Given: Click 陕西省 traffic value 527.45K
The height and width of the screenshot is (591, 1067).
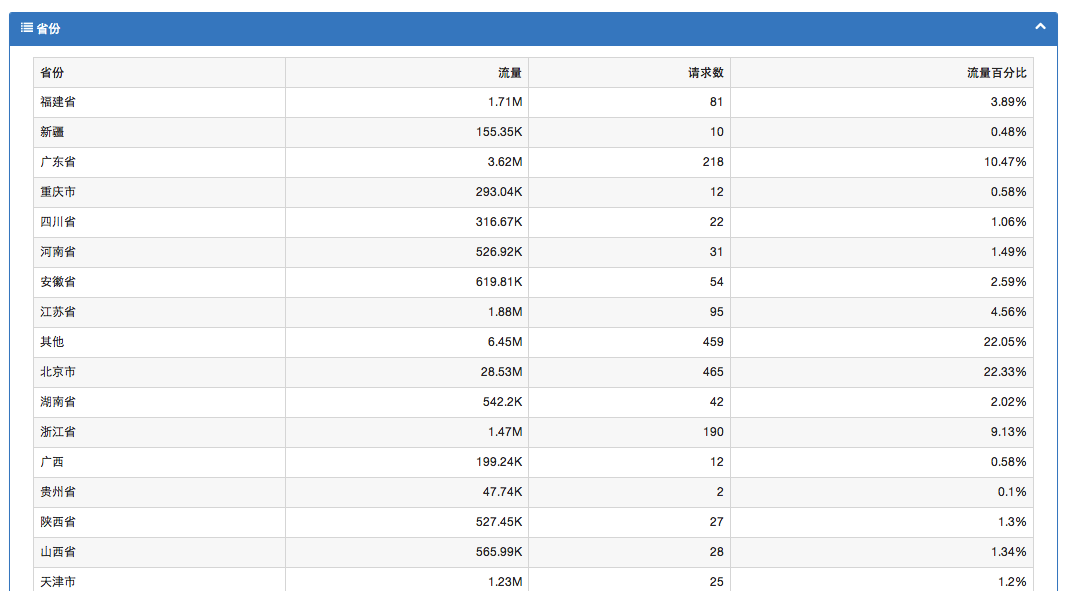Looking at the screenshot, I should pos(499,522).
